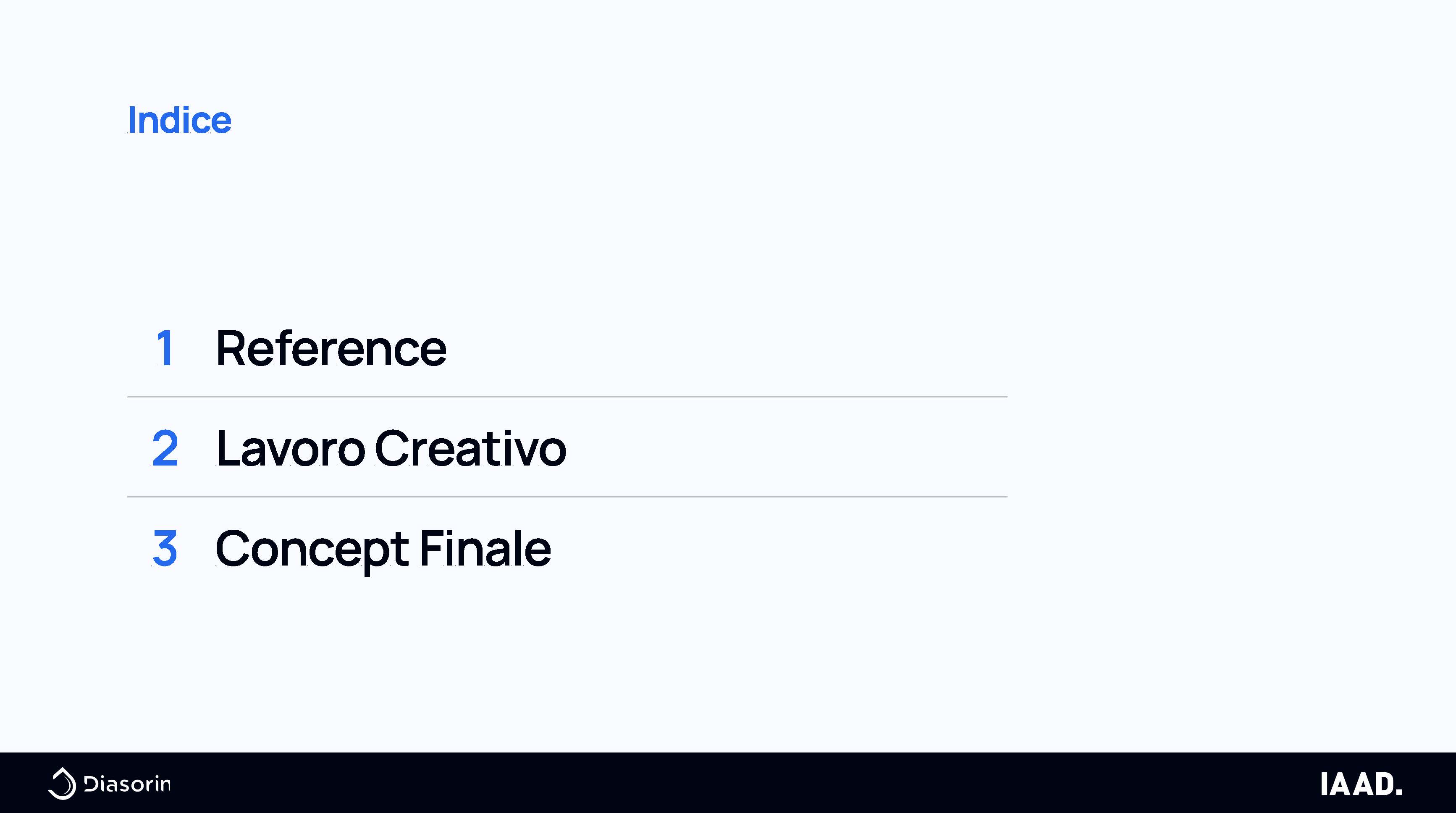Click the capital I of Indice

(132, 120)
